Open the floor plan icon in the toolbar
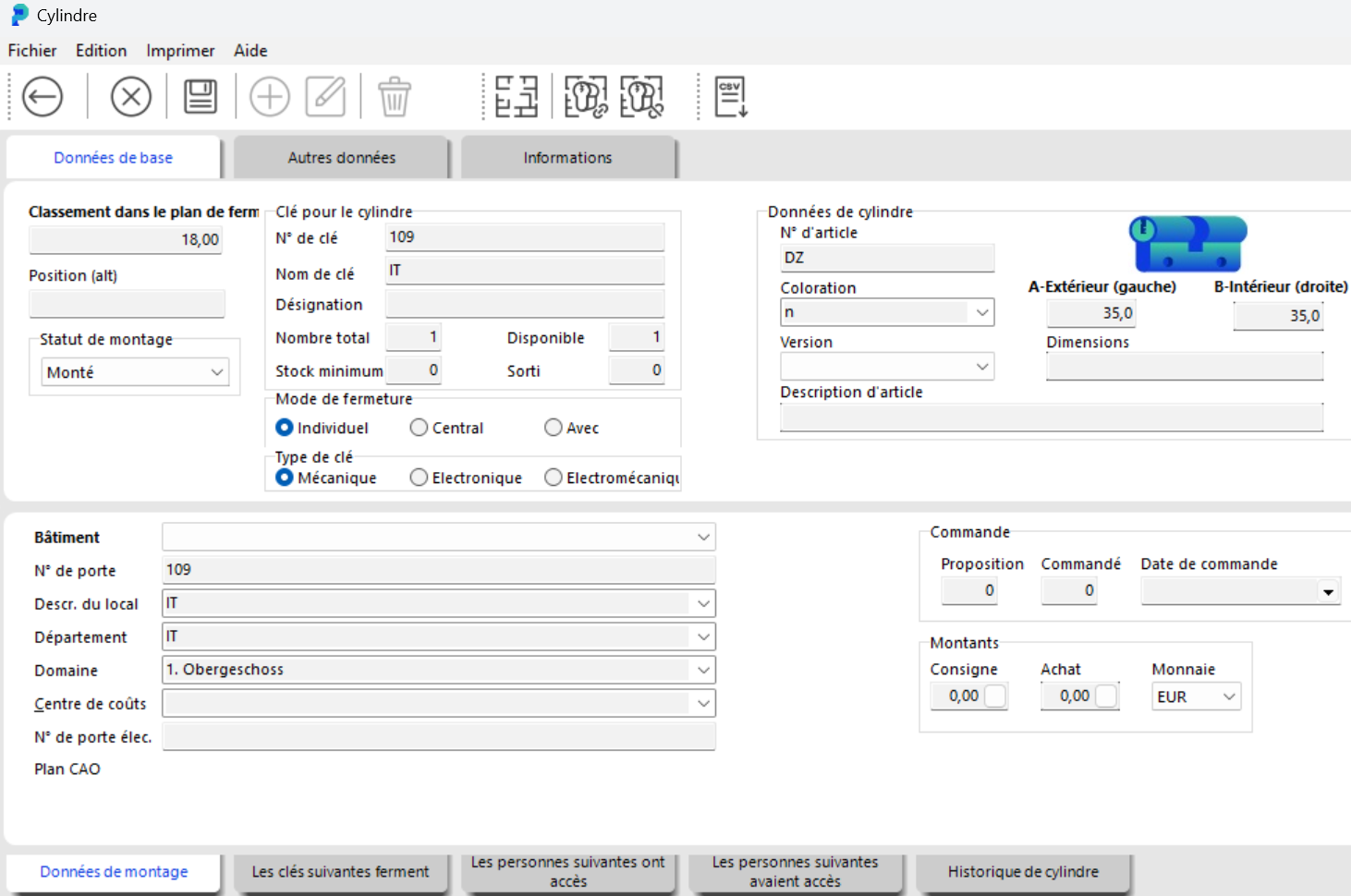The height and width of the screenshot is (896, 1351). tap(517, 97)
